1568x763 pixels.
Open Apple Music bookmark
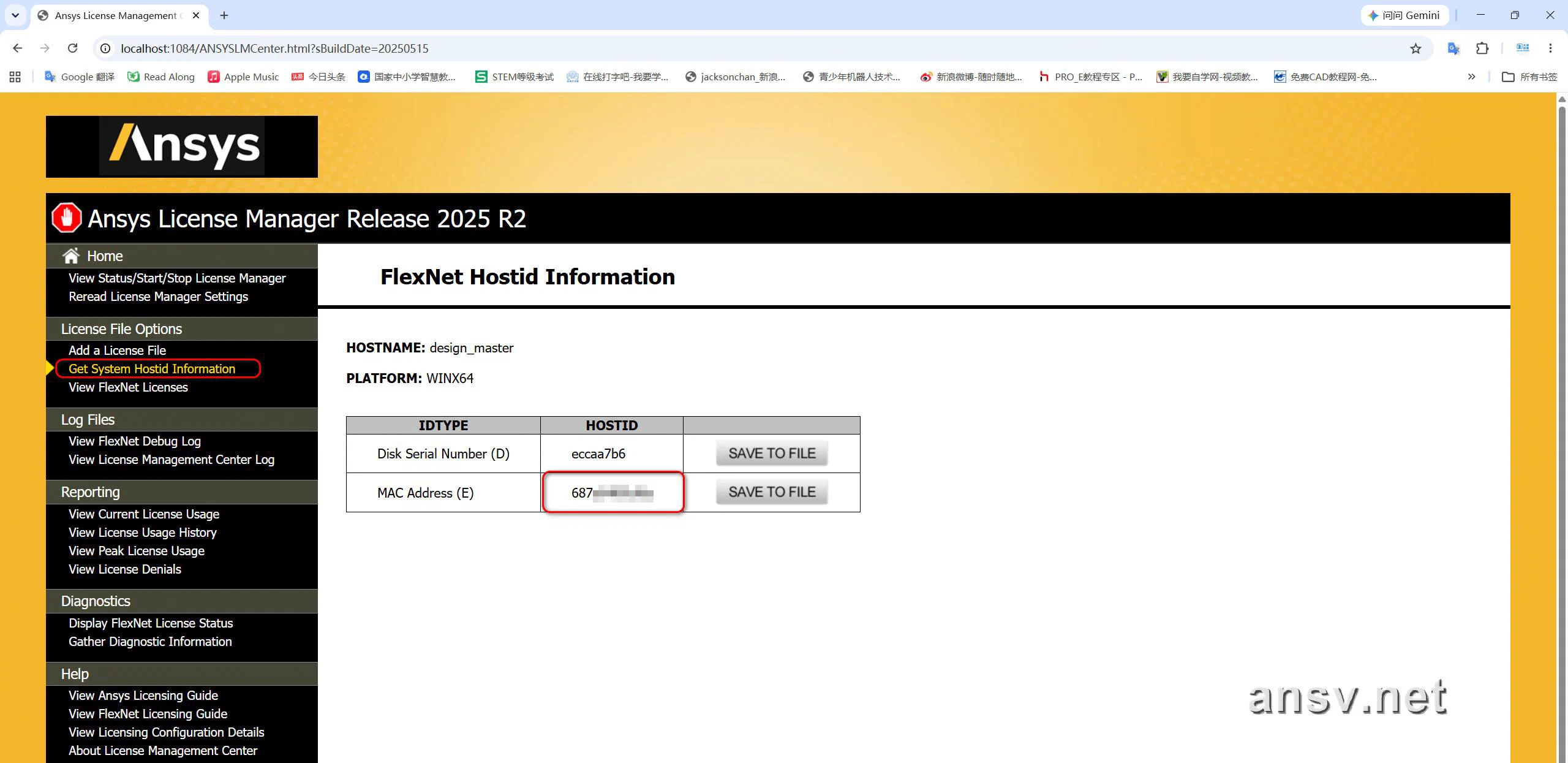tap(243, 77)
